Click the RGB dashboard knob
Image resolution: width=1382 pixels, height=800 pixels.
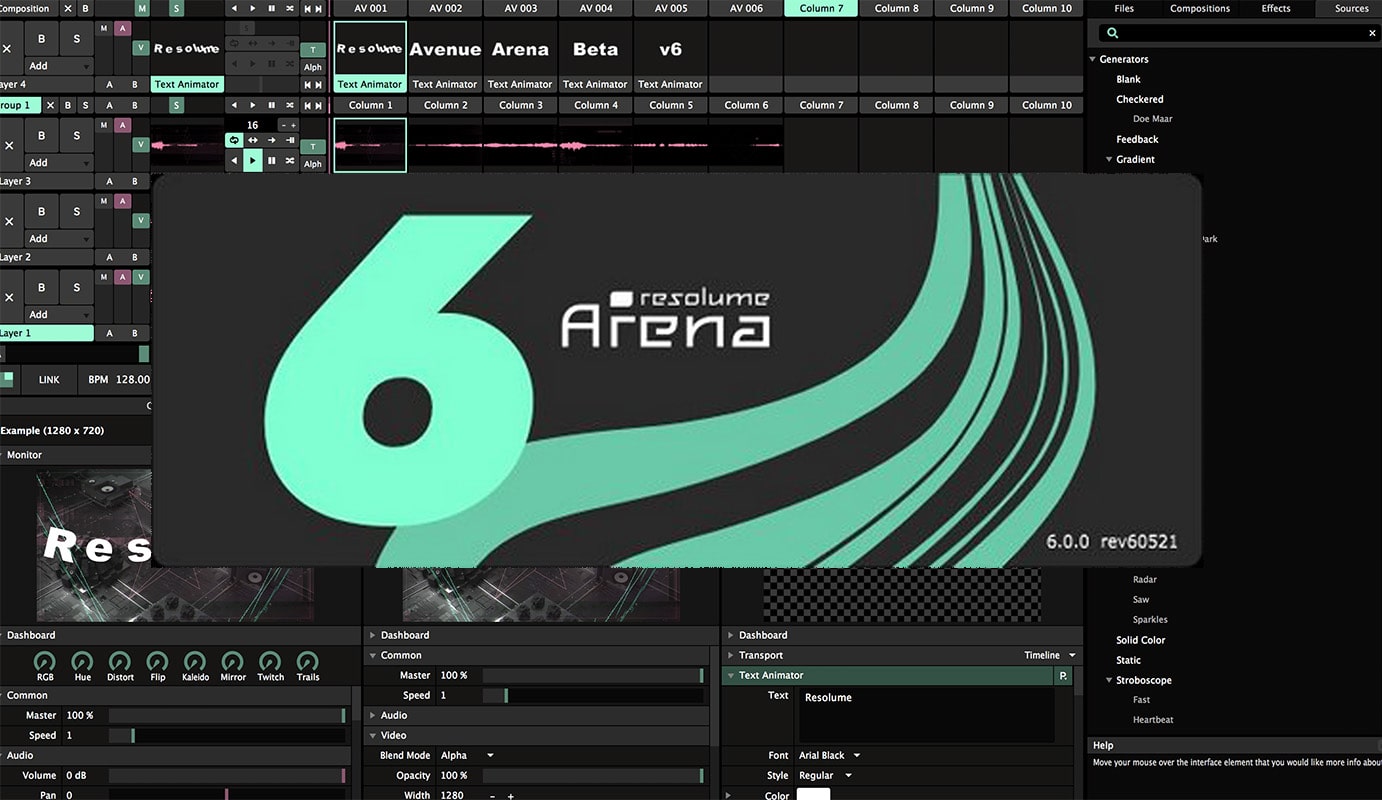[x=45, y=662]
